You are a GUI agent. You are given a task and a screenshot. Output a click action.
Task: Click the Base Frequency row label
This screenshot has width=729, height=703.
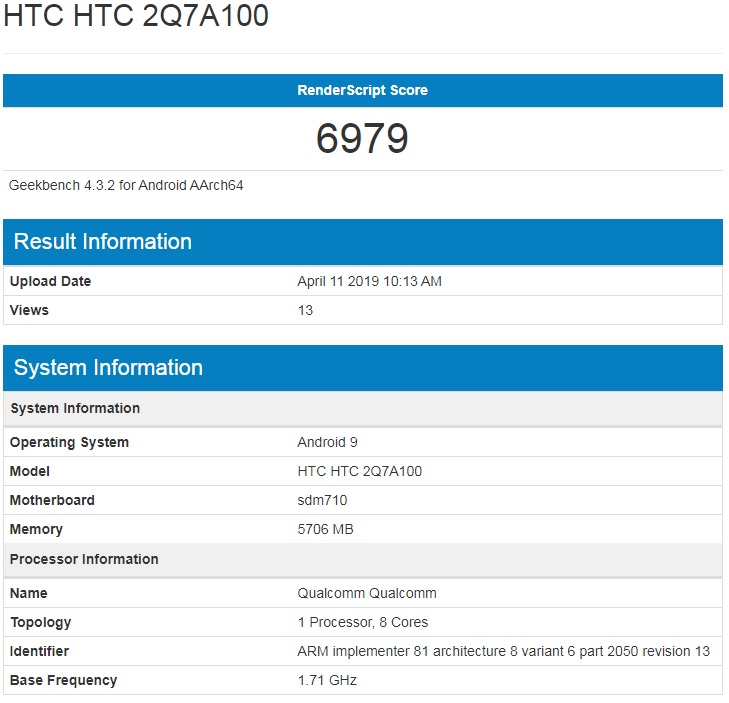(x=63, y=680)
